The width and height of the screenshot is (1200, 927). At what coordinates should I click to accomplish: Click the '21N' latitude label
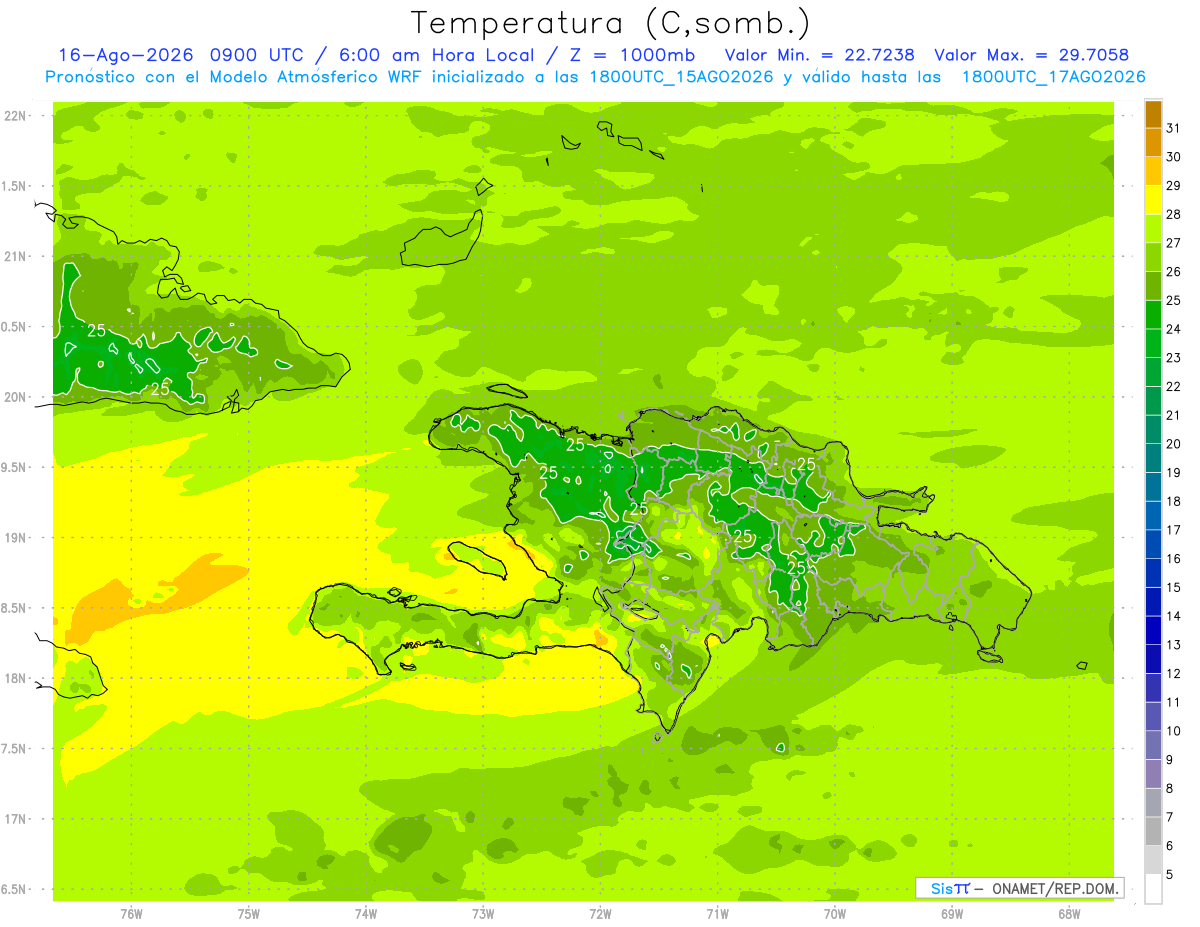click(14, 256)
